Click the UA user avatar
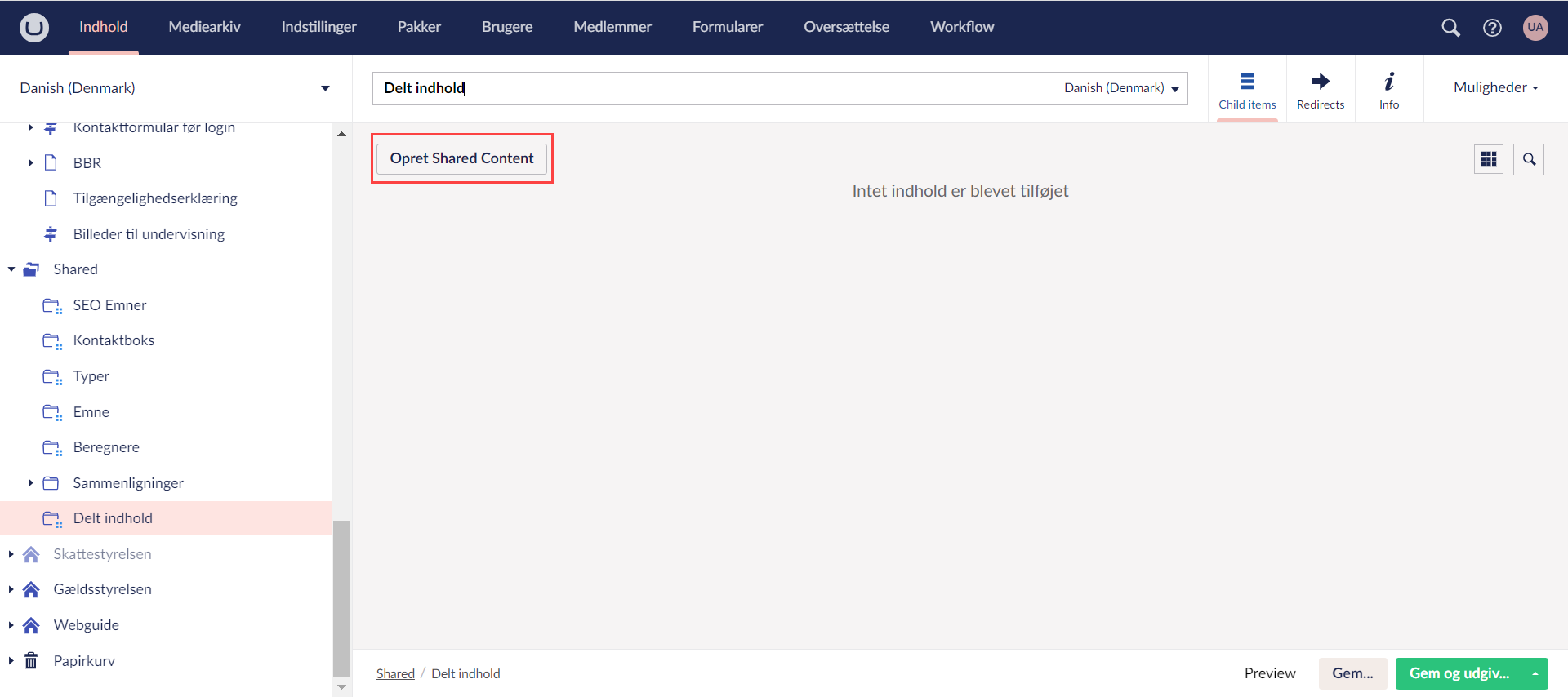1568x697 pixels. [1535, 27]
